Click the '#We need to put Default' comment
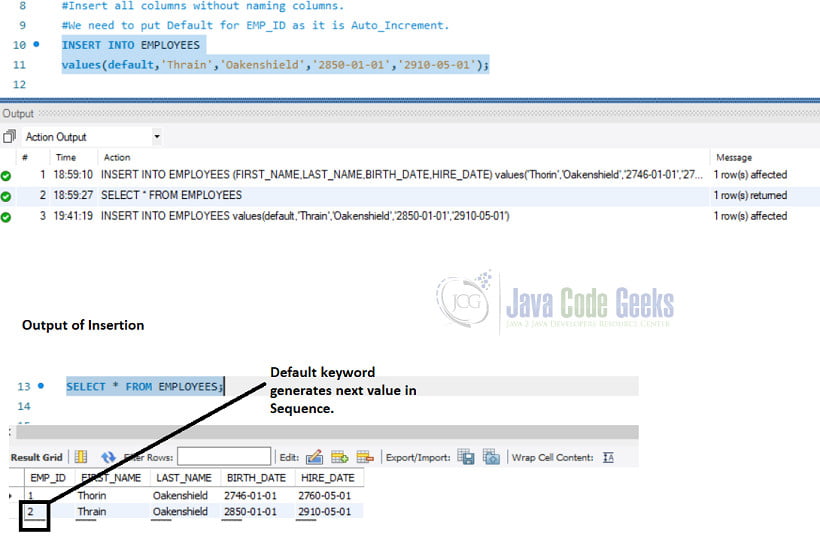820x552 pixels. 255,25
